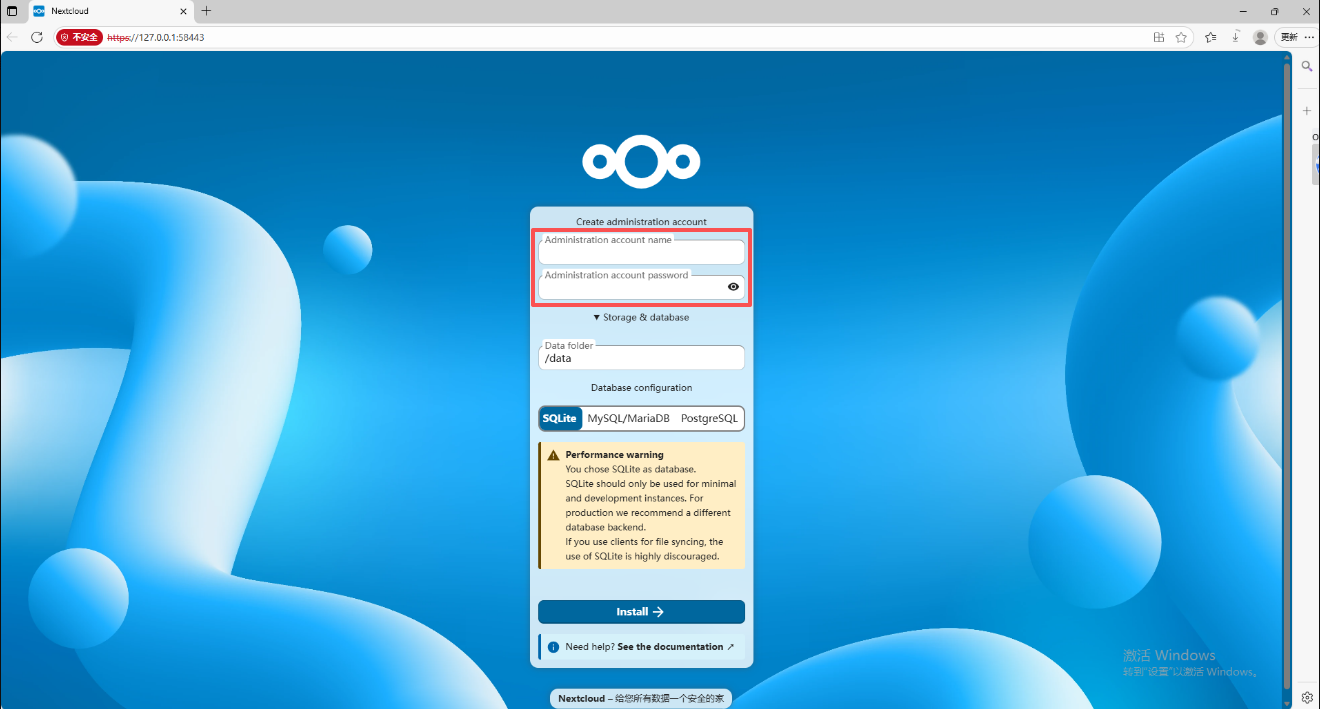Screen dimensions: 1320x709
Task: Open sidebar settings gear icon
Action: pyautogui.click(x=1307, y=697)
